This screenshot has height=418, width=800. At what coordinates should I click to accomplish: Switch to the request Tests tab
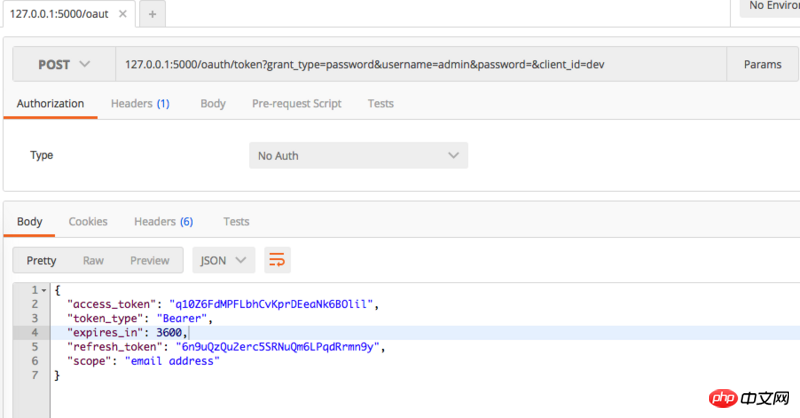click(x=380, y=103)
